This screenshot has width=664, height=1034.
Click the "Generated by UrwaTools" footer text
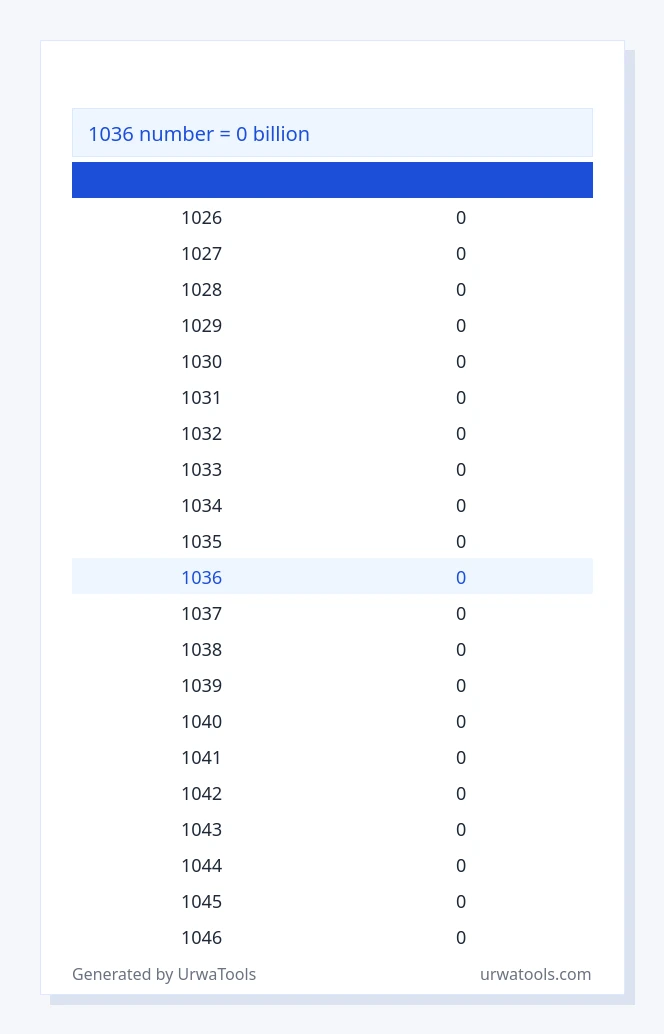coord(164,974)
